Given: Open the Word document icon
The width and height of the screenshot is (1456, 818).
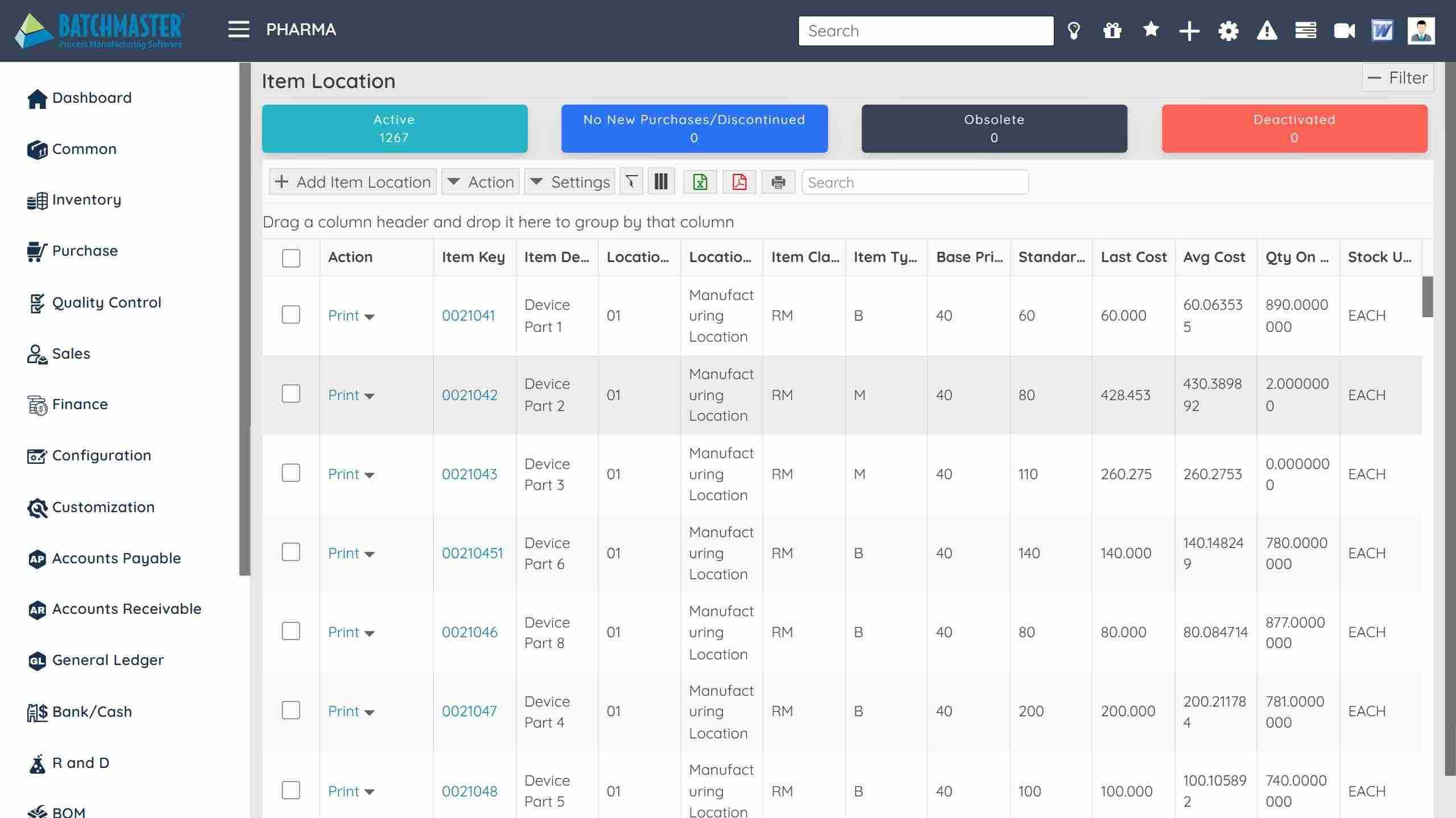Looking at the screenshot, I should click(x=1382, y=31).
